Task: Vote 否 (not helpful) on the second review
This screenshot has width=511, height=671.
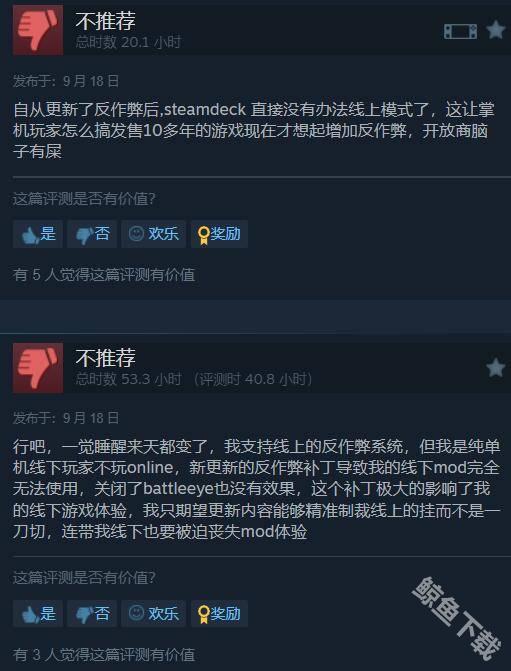Action: click(x=92, y=614)
